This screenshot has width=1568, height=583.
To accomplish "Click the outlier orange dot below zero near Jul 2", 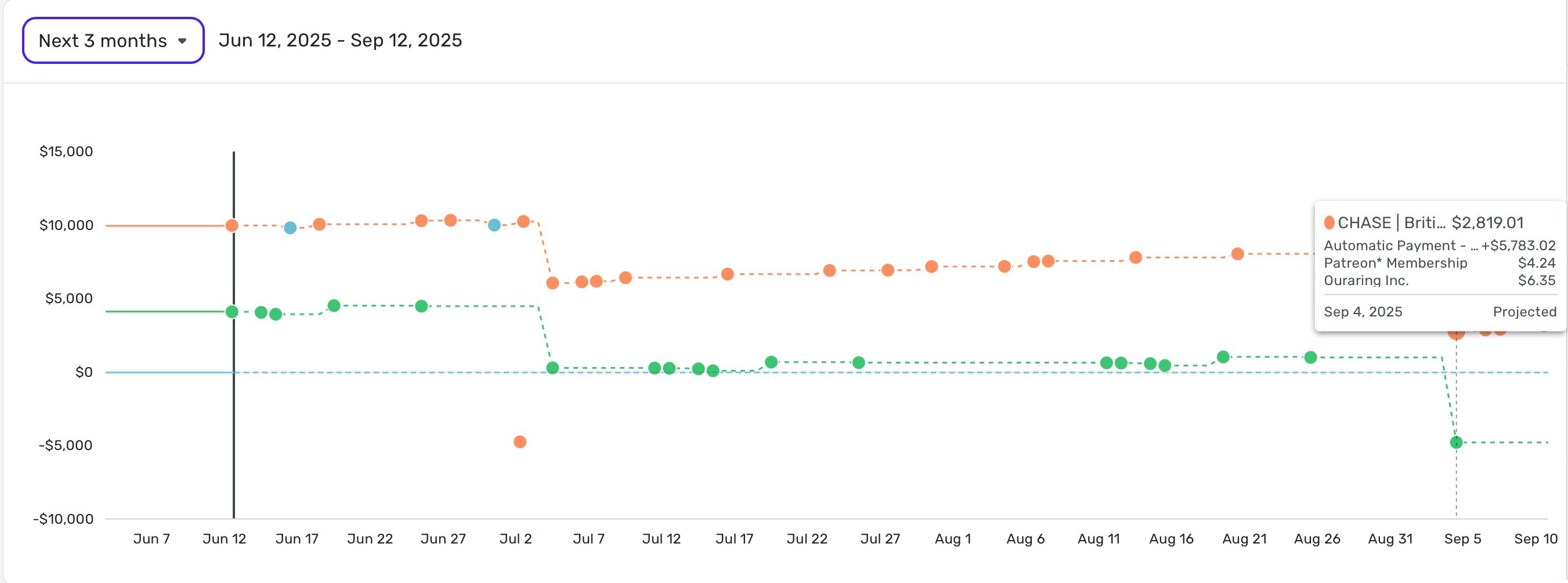I will [x=519, y=442].
